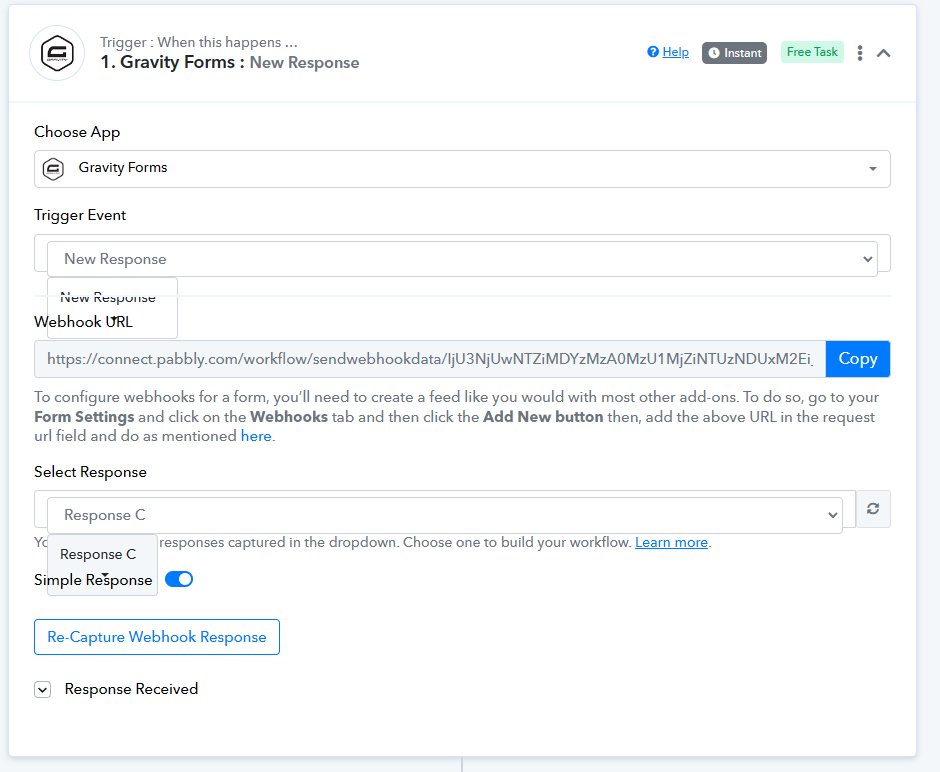
Task: Choose the New Response option in the list
Action: tap(108, 297)
